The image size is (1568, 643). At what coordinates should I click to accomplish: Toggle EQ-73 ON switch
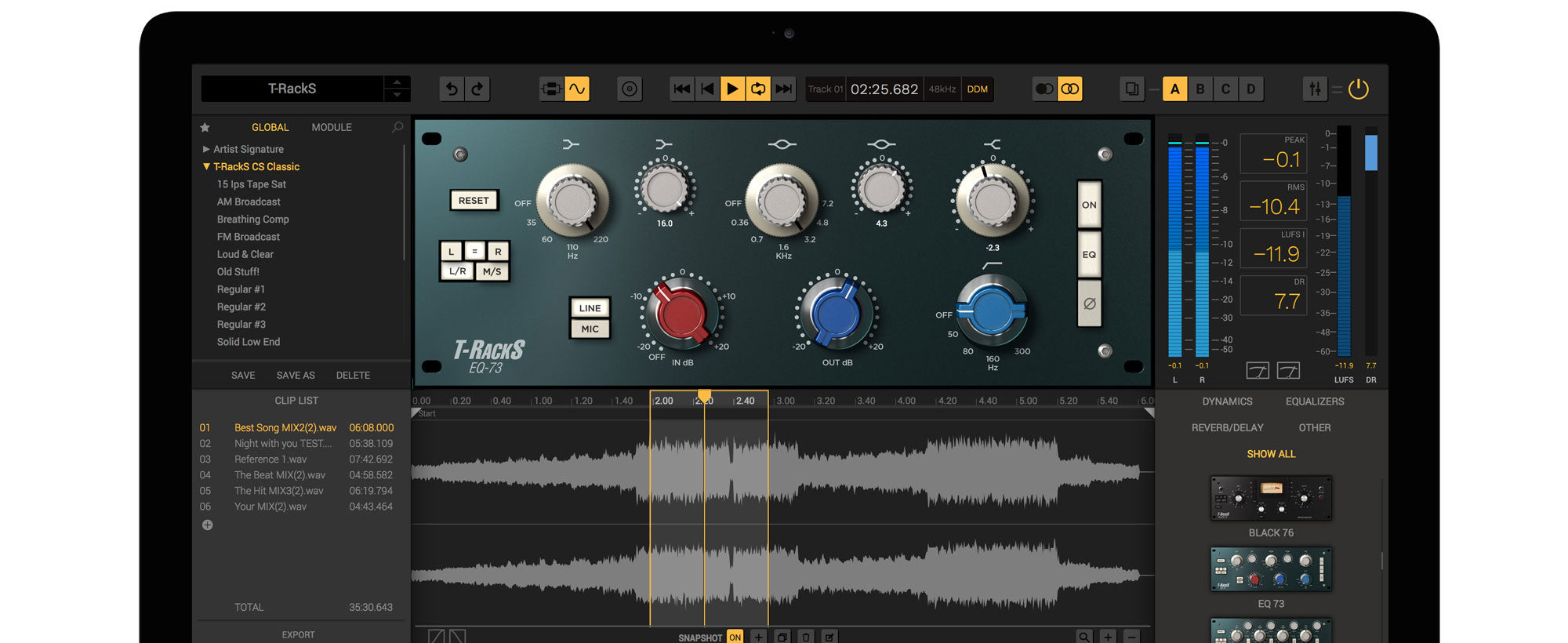(1089, 205)
